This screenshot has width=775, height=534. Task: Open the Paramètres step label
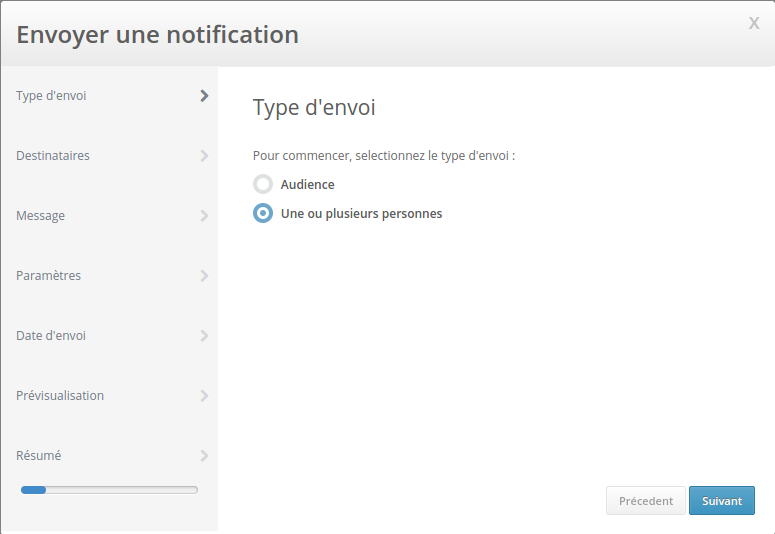tap(49, 276)
